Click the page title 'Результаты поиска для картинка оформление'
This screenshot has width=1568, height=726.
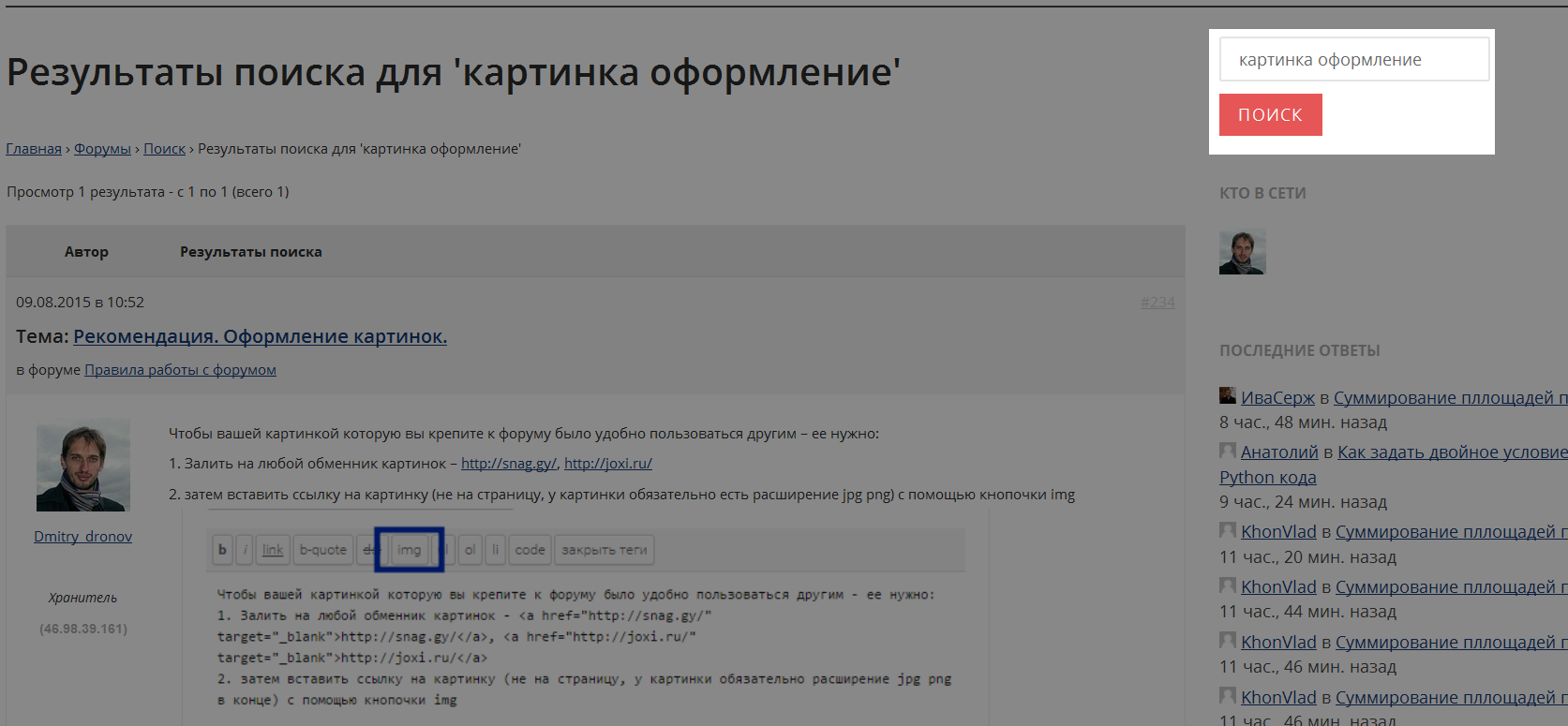pos(454,72)
